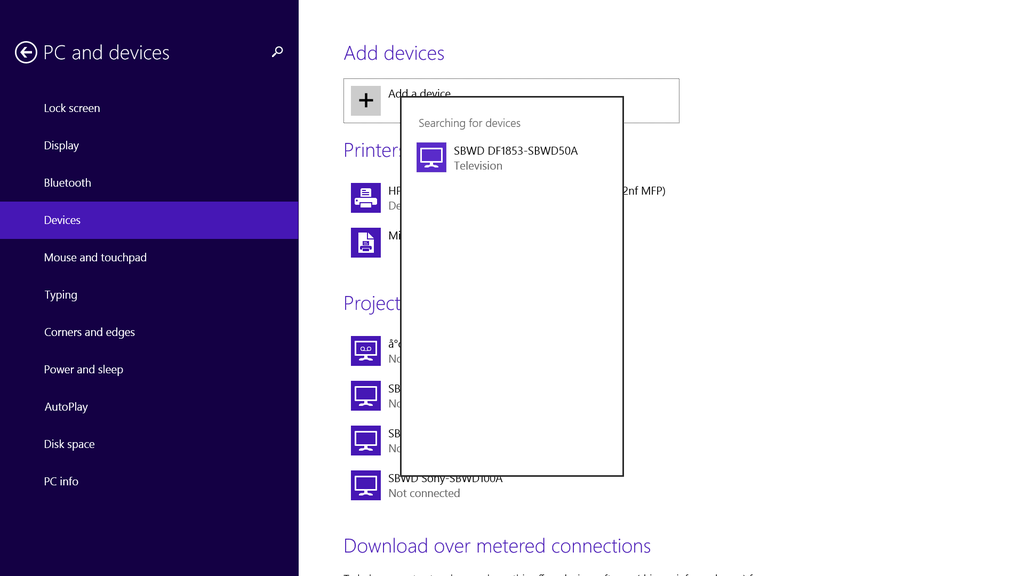Screen dimensions: 1024x576
Task: Open search with the magnifier icon
Action: click(x=278, y=52)
